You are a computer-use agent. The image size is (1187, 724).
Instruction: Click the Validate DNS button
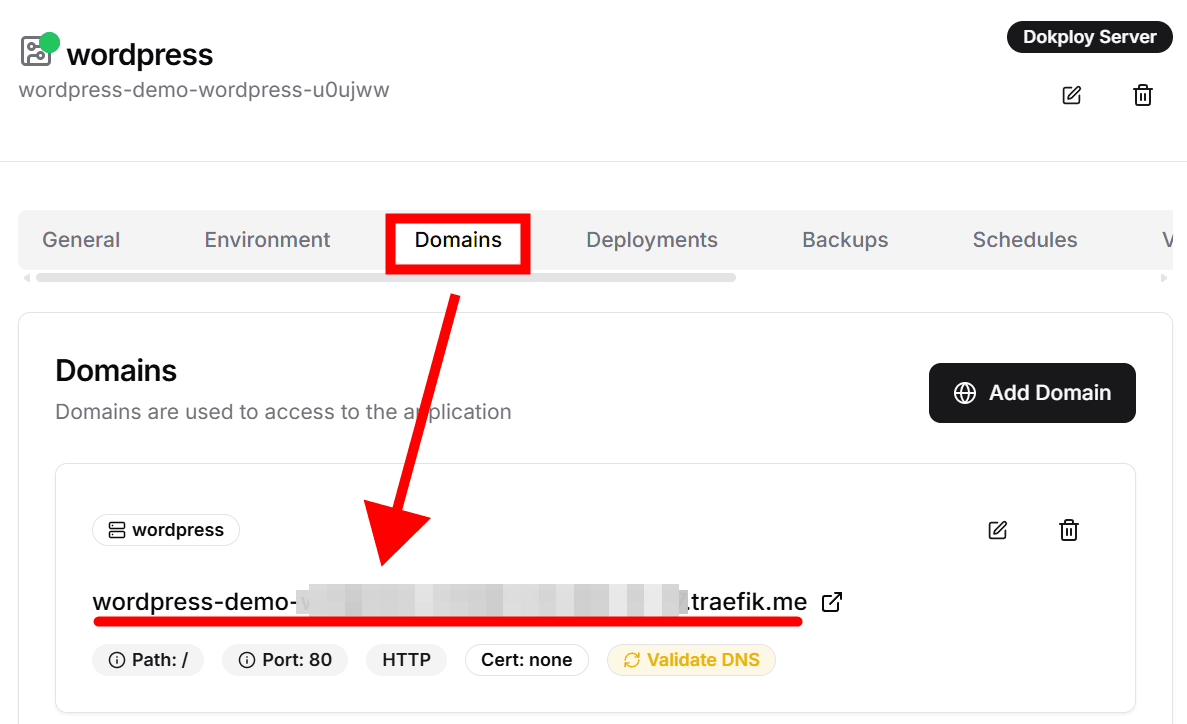[x=691, y=660]
